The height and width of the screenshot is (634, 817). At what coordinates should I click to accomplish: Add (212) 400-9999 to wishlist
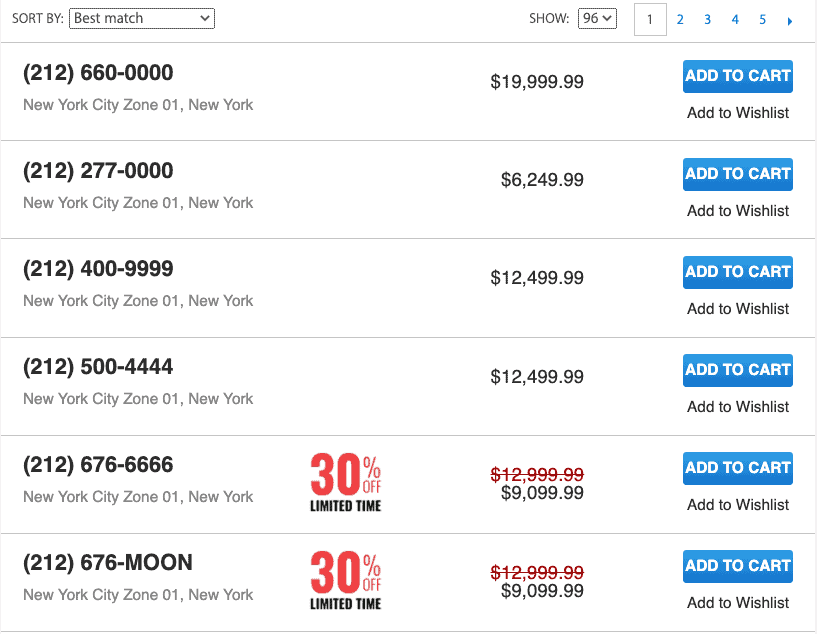click(738, 309)
